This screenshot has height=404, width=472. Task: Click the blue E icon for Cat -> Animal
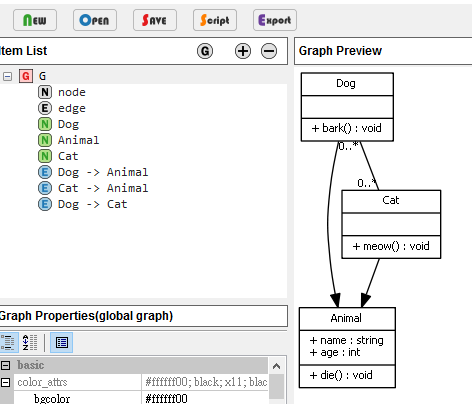pos(45,188)
